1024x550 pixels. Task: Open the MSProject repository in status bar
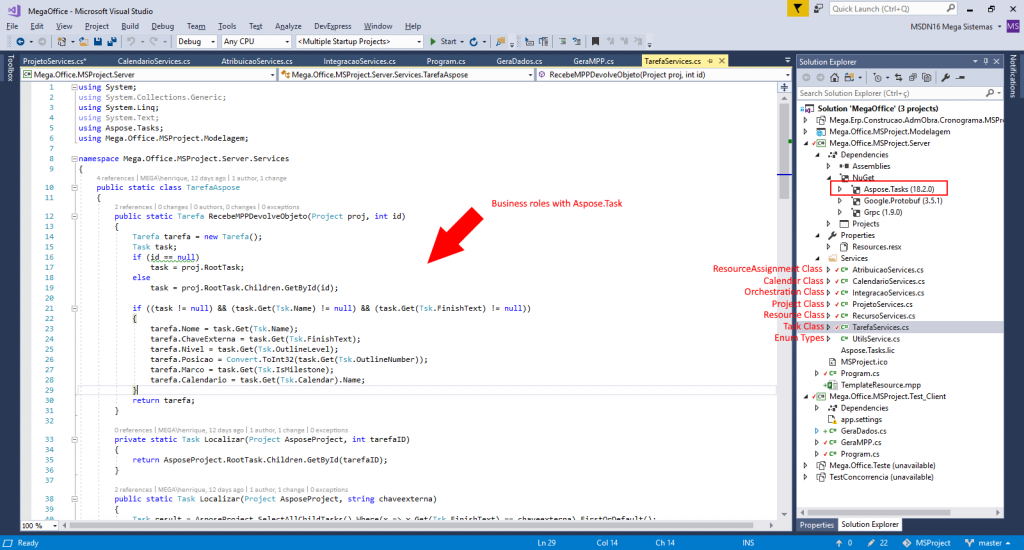click(x=926, y=543)
